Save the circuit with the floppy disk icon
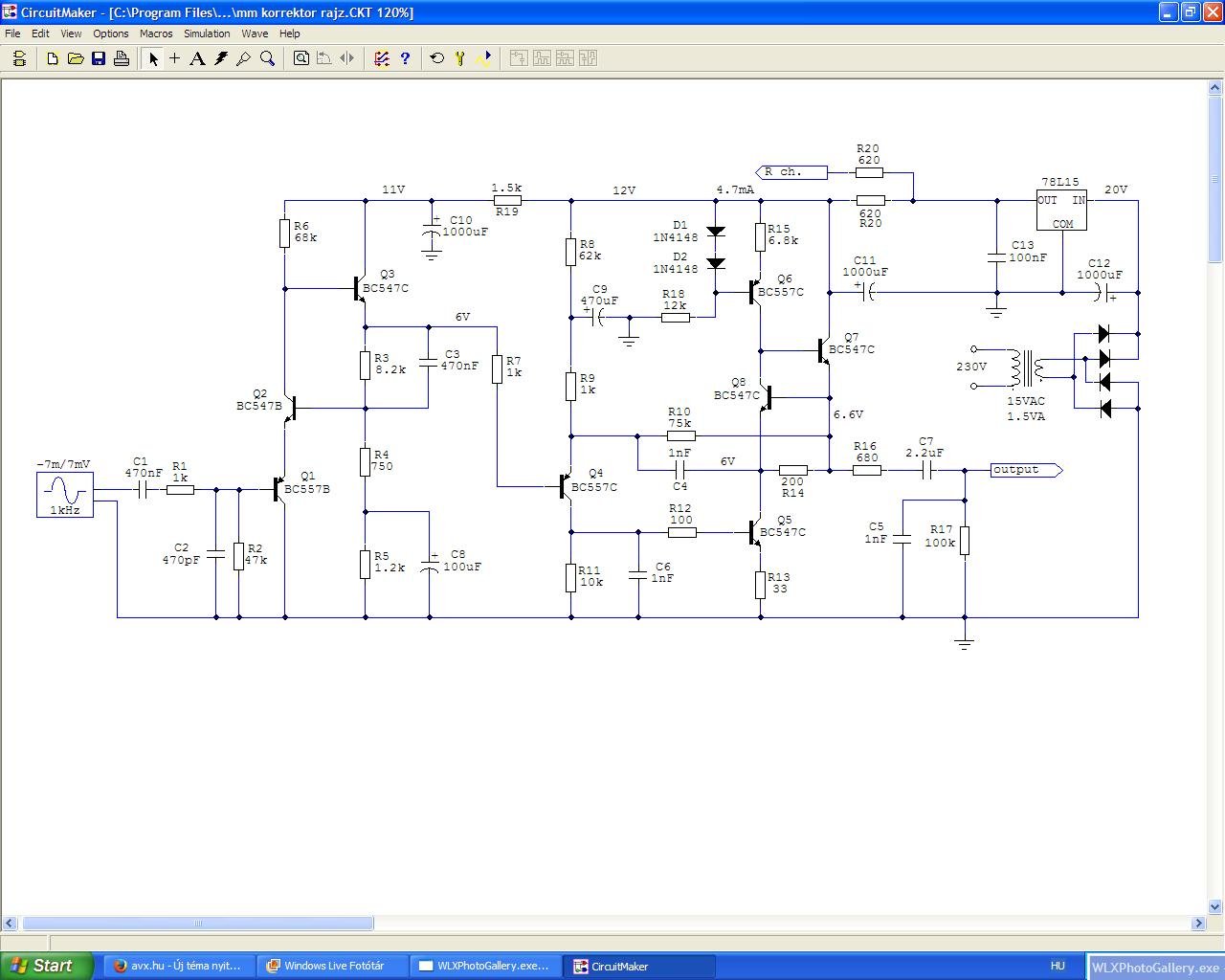 tap(99, 58)
